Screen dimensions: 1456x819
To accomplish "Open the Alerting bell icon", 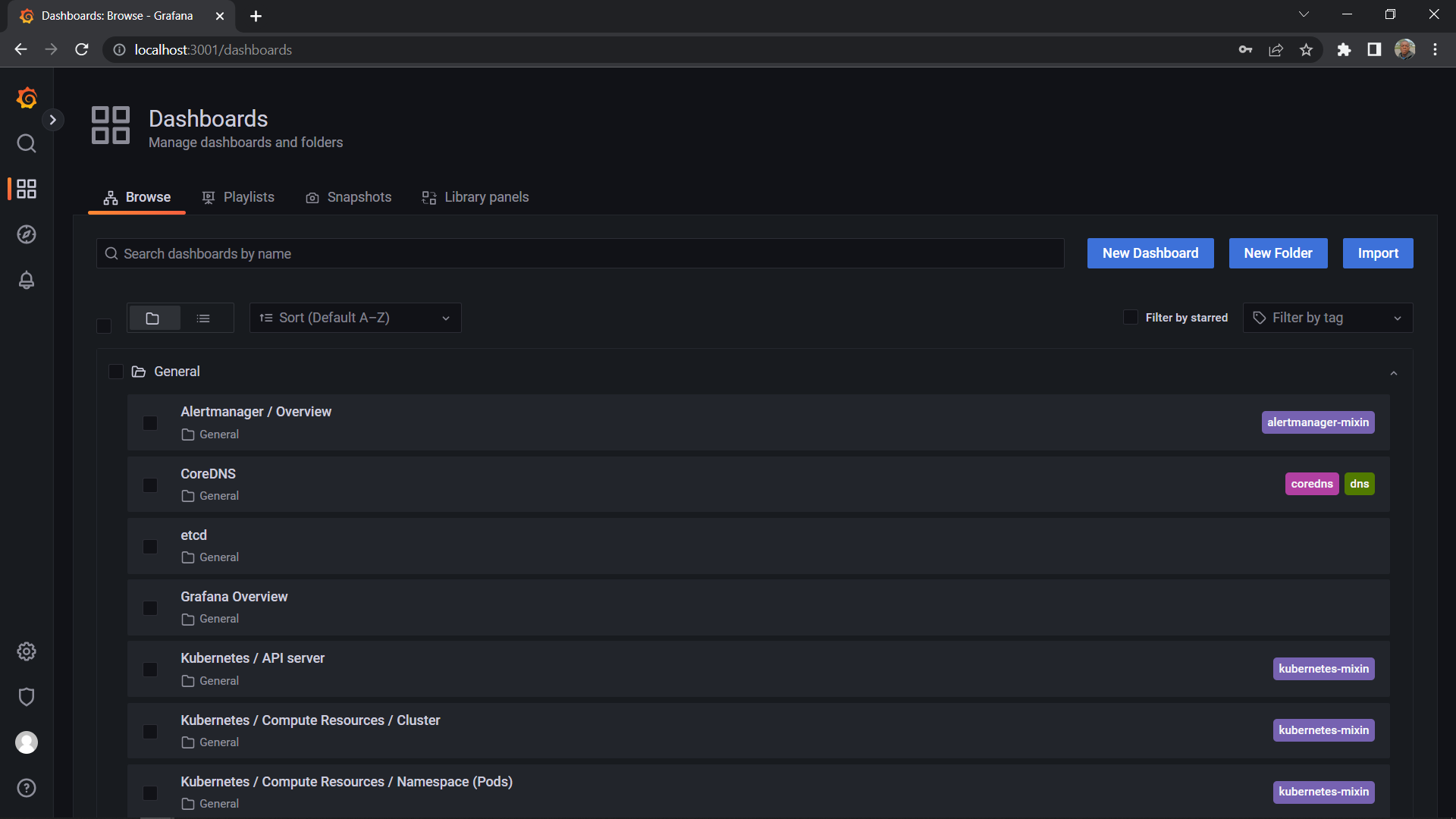I will coord(27,280).
